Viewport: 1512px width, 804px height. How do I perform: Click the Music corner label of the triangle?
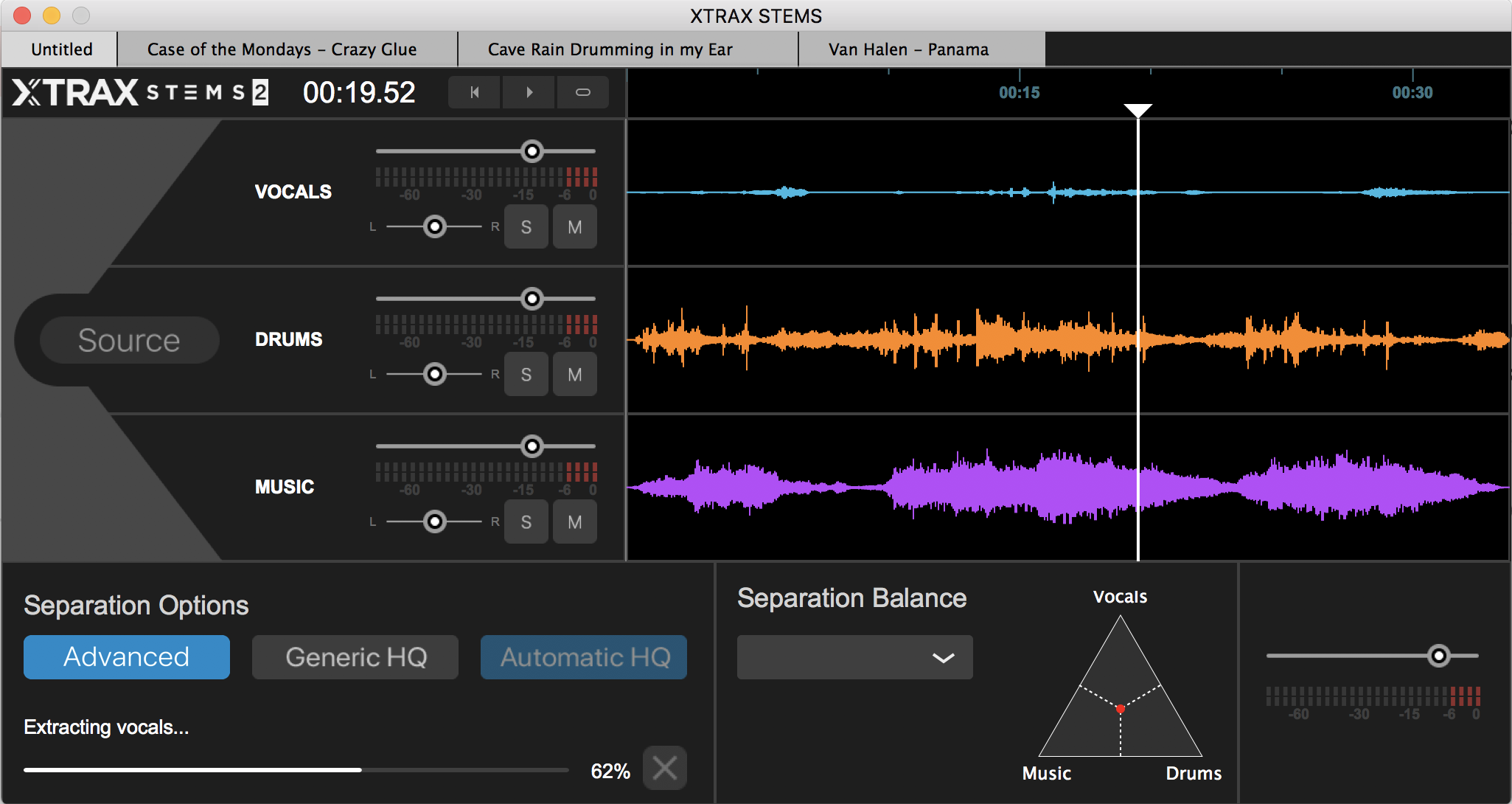pyautogui.click(x=1047, y=773)
